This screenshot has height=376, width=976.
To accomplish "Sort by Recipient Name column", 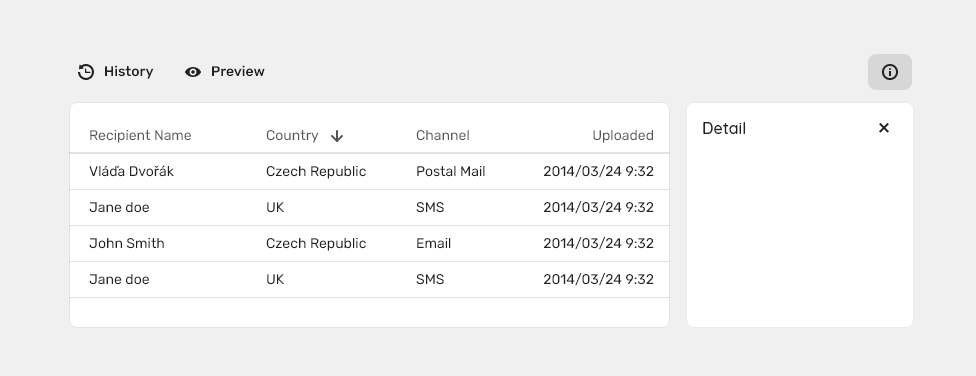I will tap(140, 136).
